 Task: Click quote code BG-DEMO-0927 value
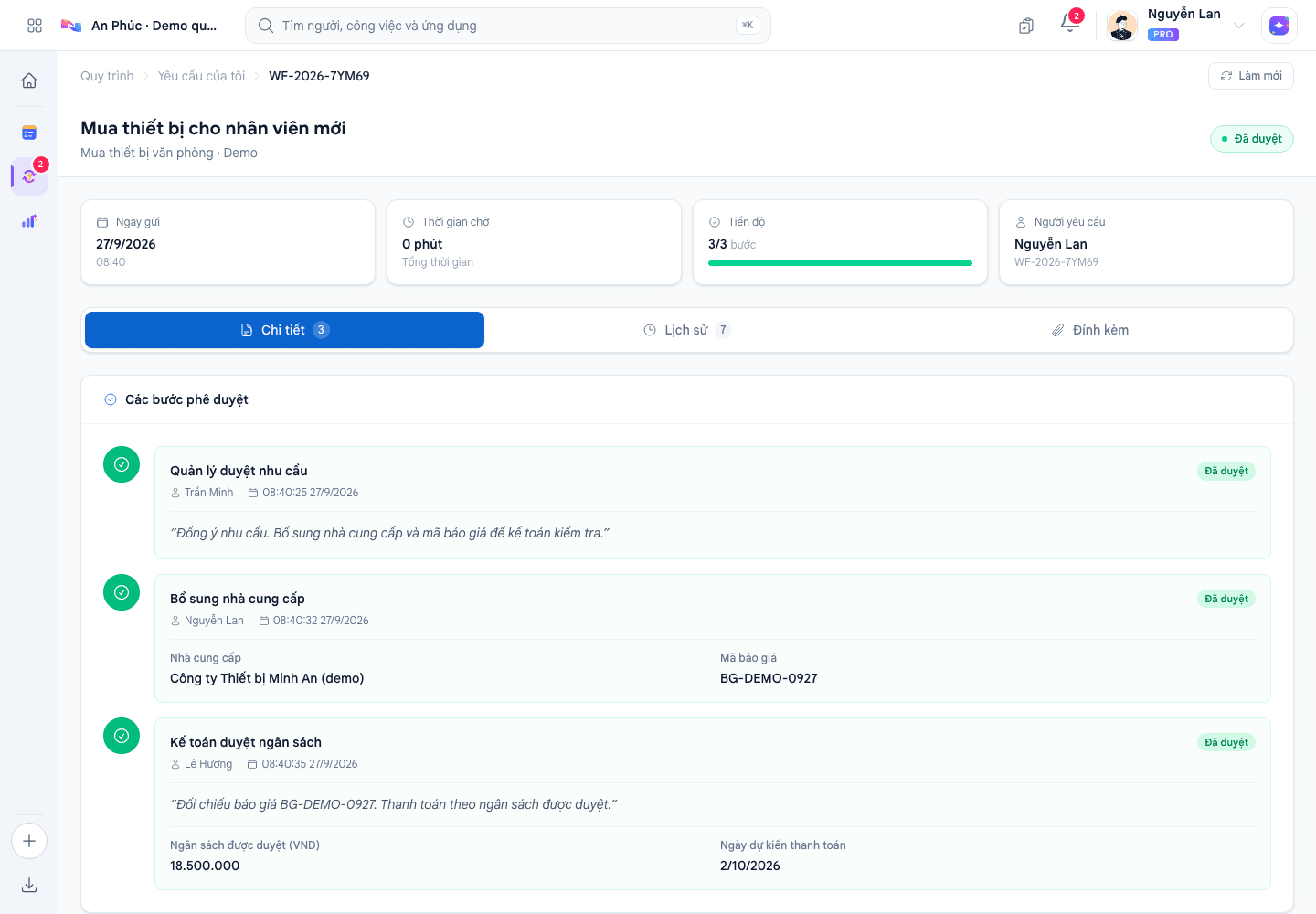point(769,678)
